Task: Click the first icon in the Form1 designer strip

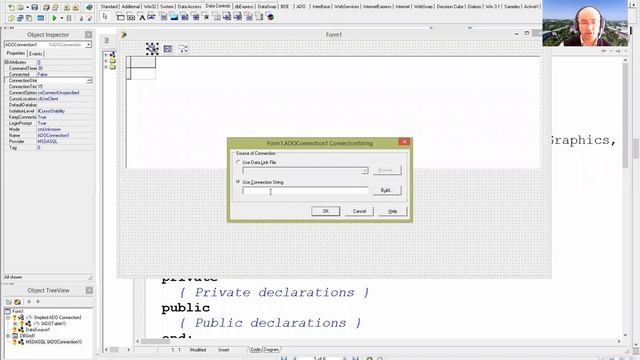Action: 152,49
